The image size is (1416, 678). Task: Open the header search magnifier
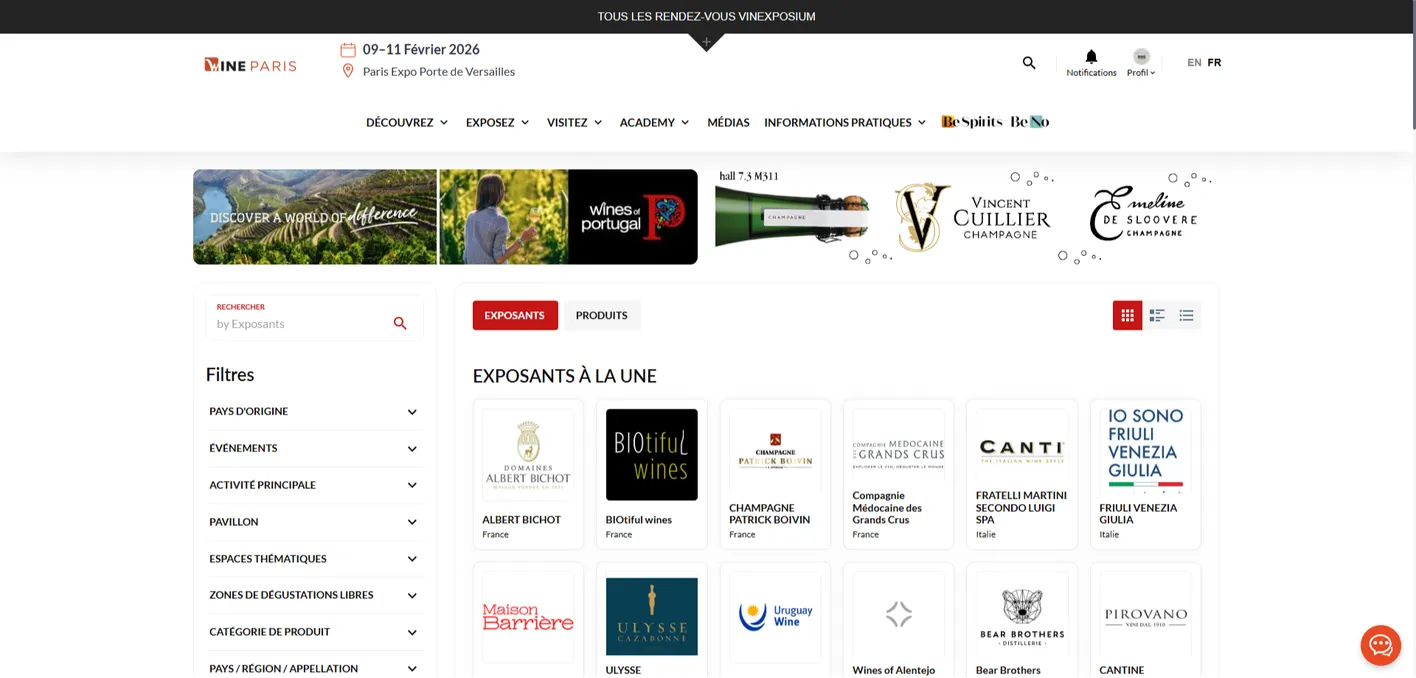click(x=1029, y=62)
